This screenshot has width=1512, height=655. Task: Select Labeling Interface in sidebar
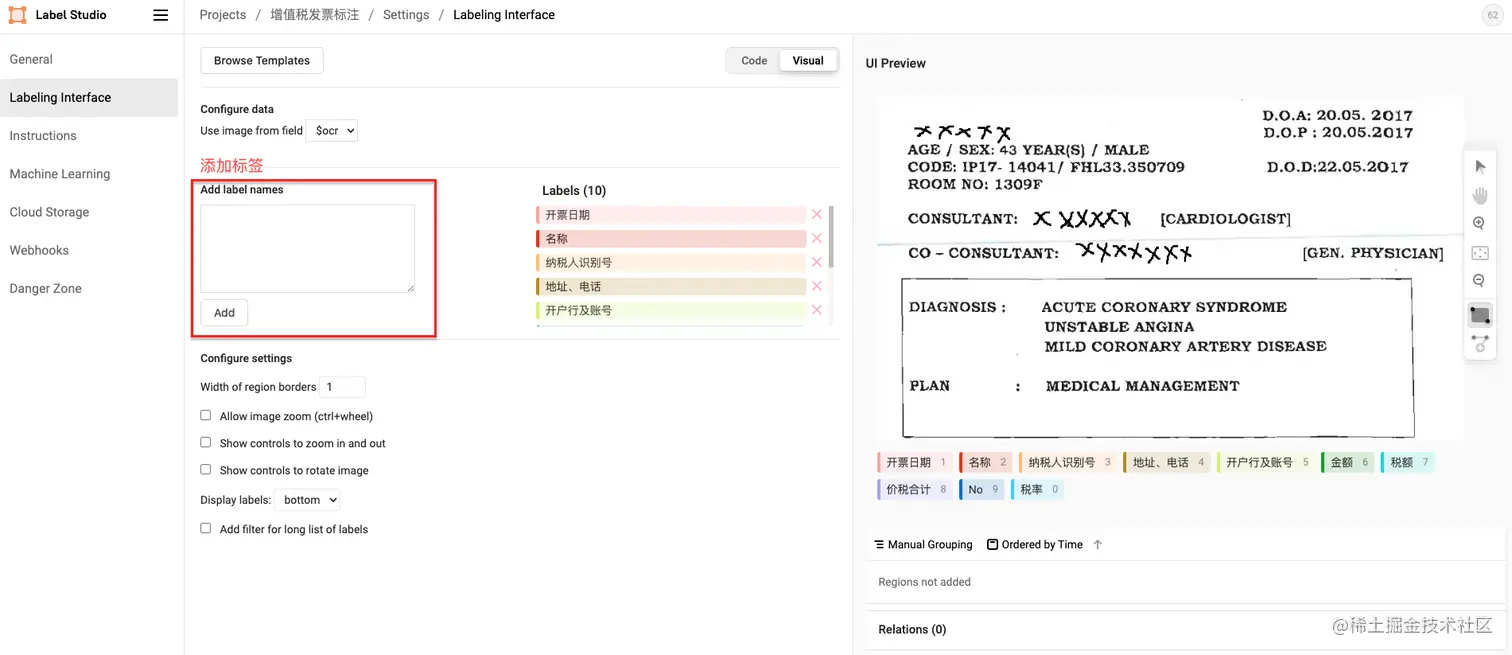click(x=89, y=97)
